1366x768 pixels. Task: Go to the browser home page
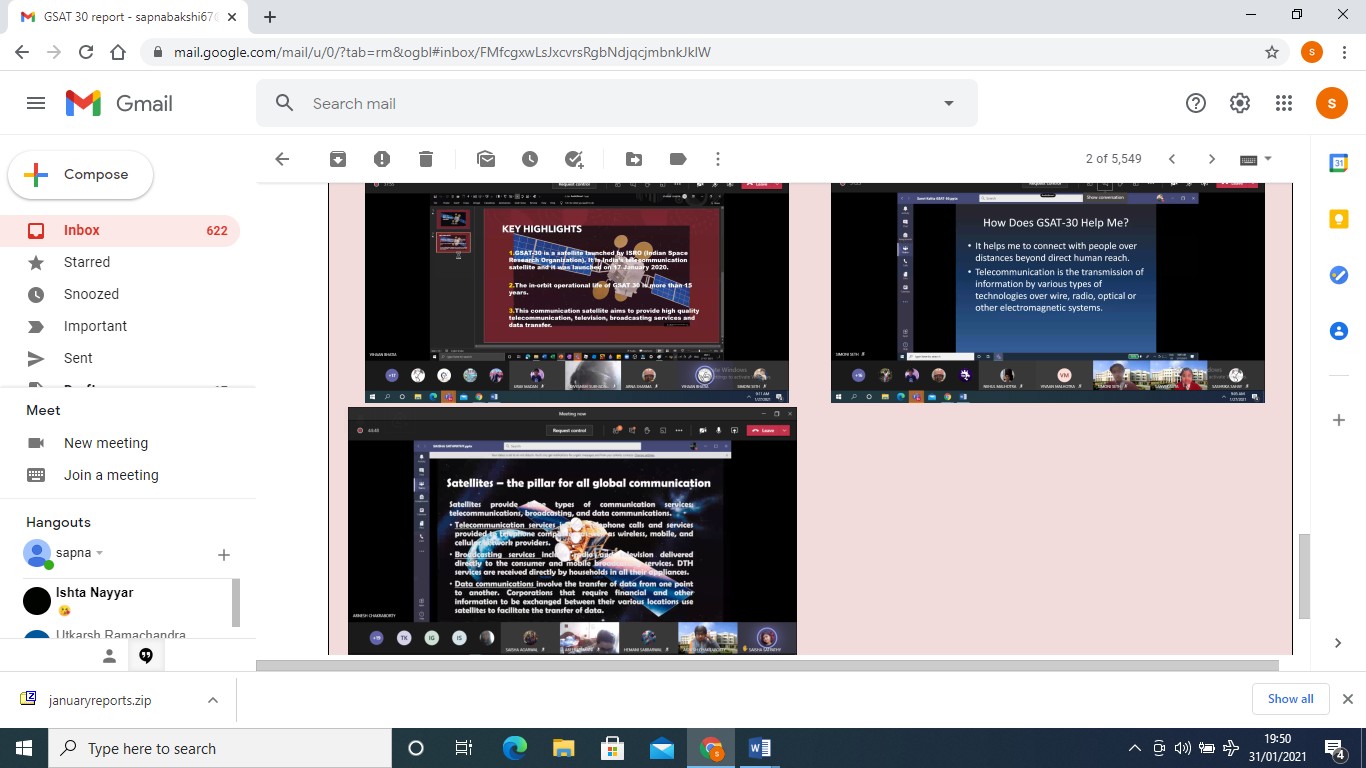[118, 52]
